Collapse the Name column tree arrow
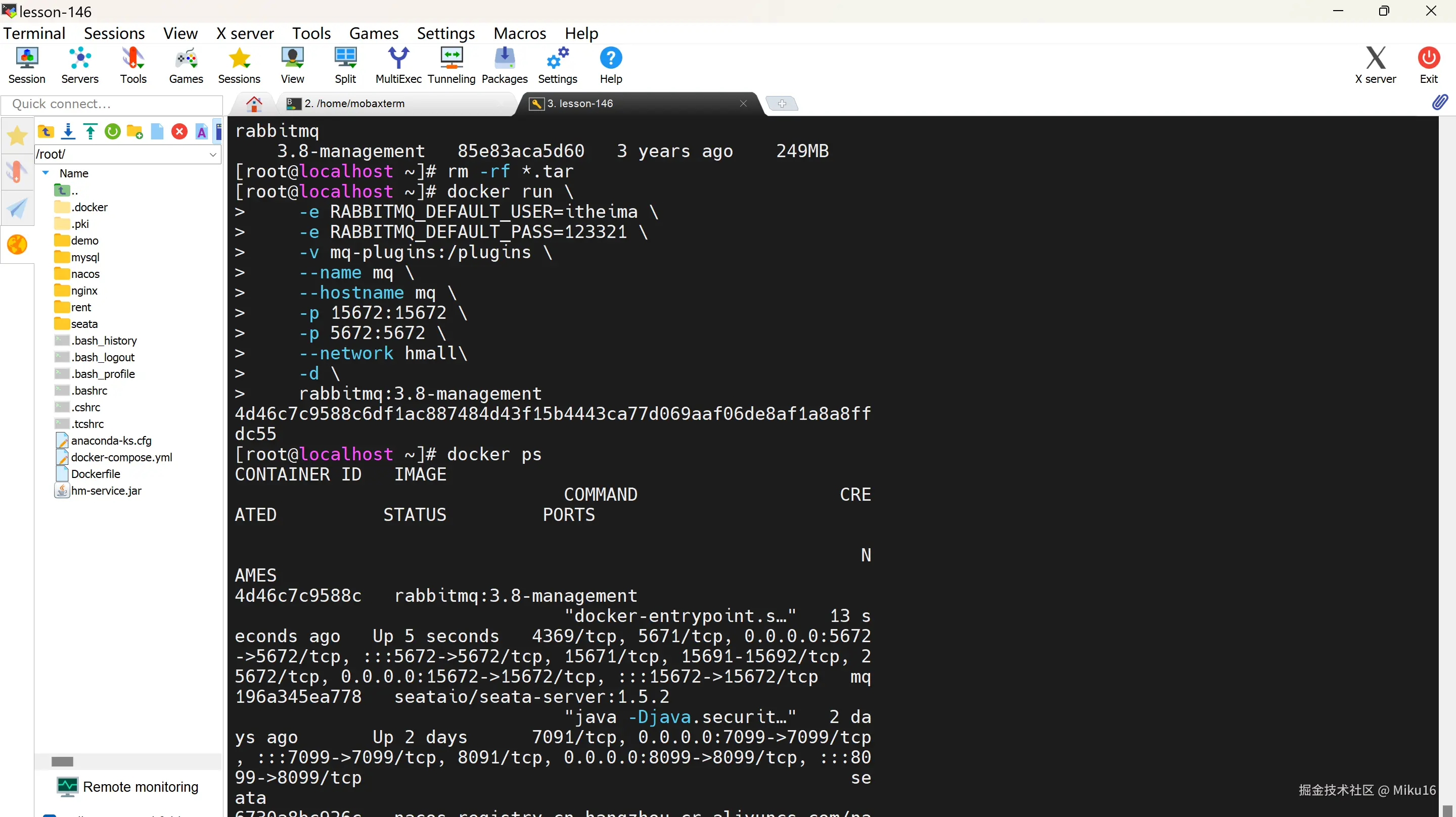This screenshot has width=1456, height=817. (x=46, y=173)
